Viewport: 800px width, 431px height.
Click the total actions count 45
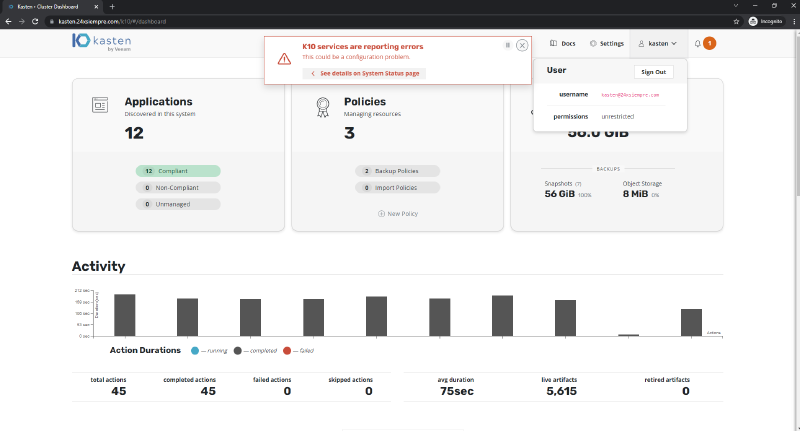coord(118,391)
